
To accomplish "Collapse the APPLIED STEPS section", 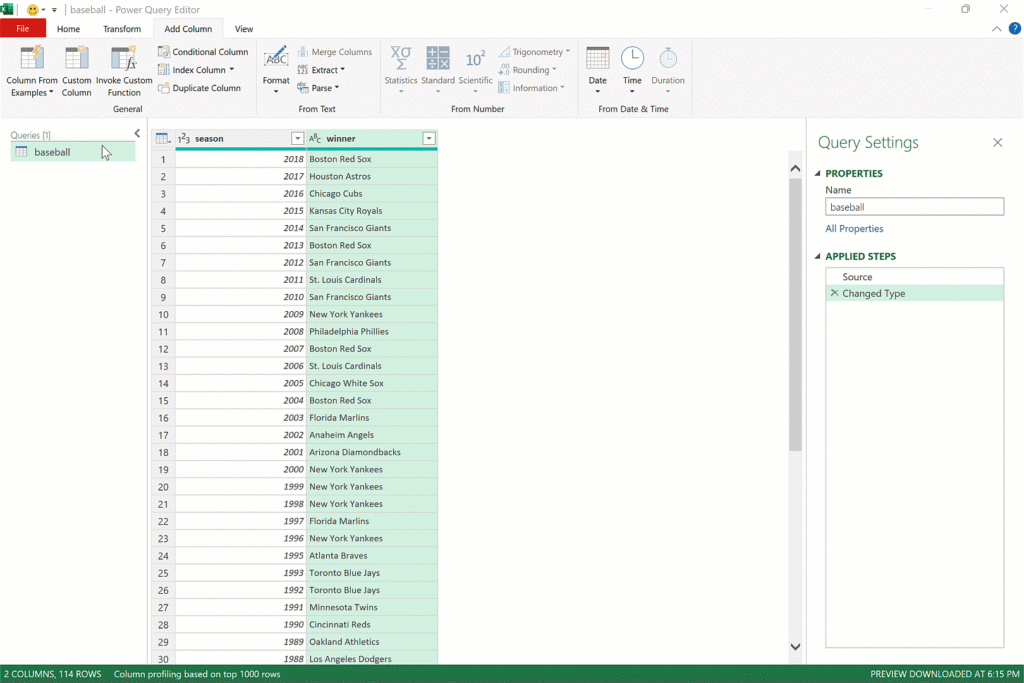I will 817,257.
